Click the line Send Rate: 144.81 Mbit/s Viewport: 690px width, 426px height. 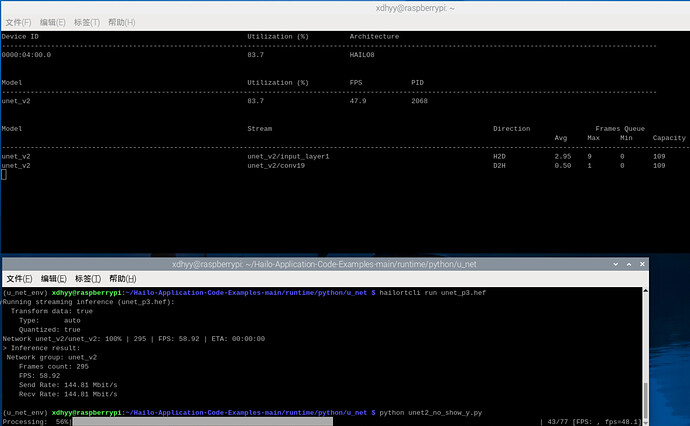tap(68, 385)
